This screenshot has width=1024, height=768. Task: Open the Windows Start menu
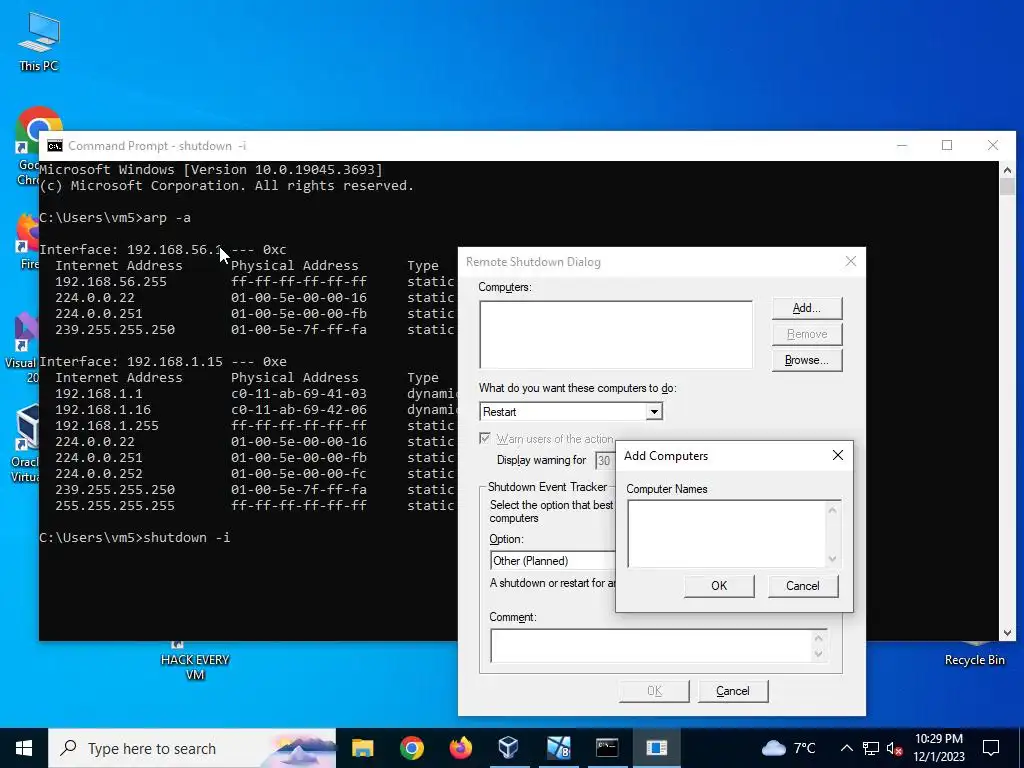pyautogui.click(x=24, y=748)
